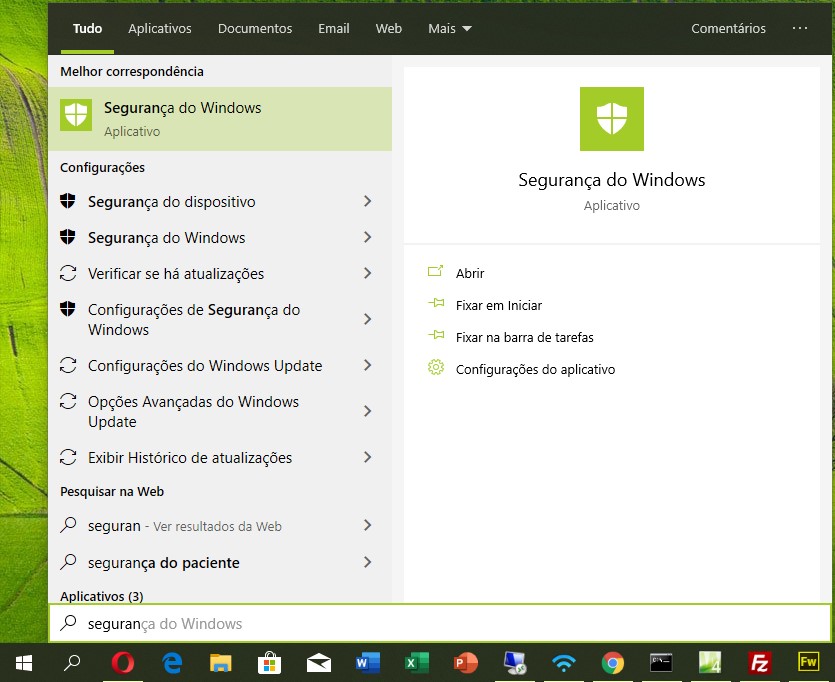Click magnifier icon beside seguran web result
Image resolution: width=835 pixels, height=682 pixels.
point(68,525)
